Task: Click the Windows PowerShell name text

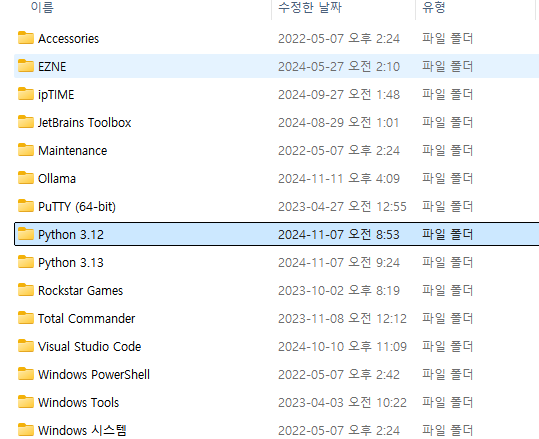Action: (x=94, y=374)
